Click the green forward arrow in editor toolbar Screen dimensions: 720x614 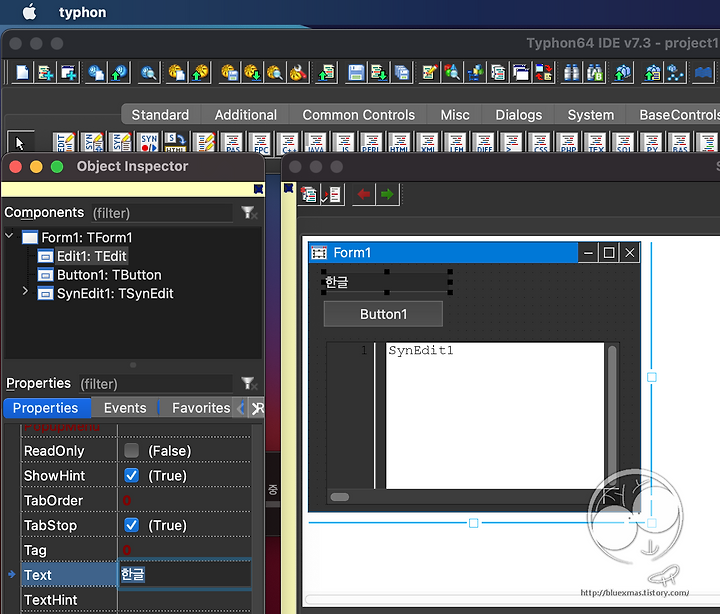click(x=387, y=195)
